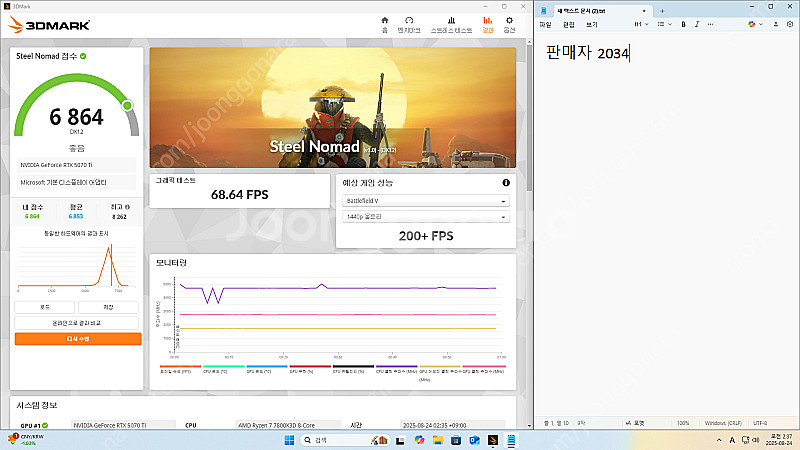Click the frame rate legend color in monitoring
Screen dimensions: 800x450
(180, 366)
